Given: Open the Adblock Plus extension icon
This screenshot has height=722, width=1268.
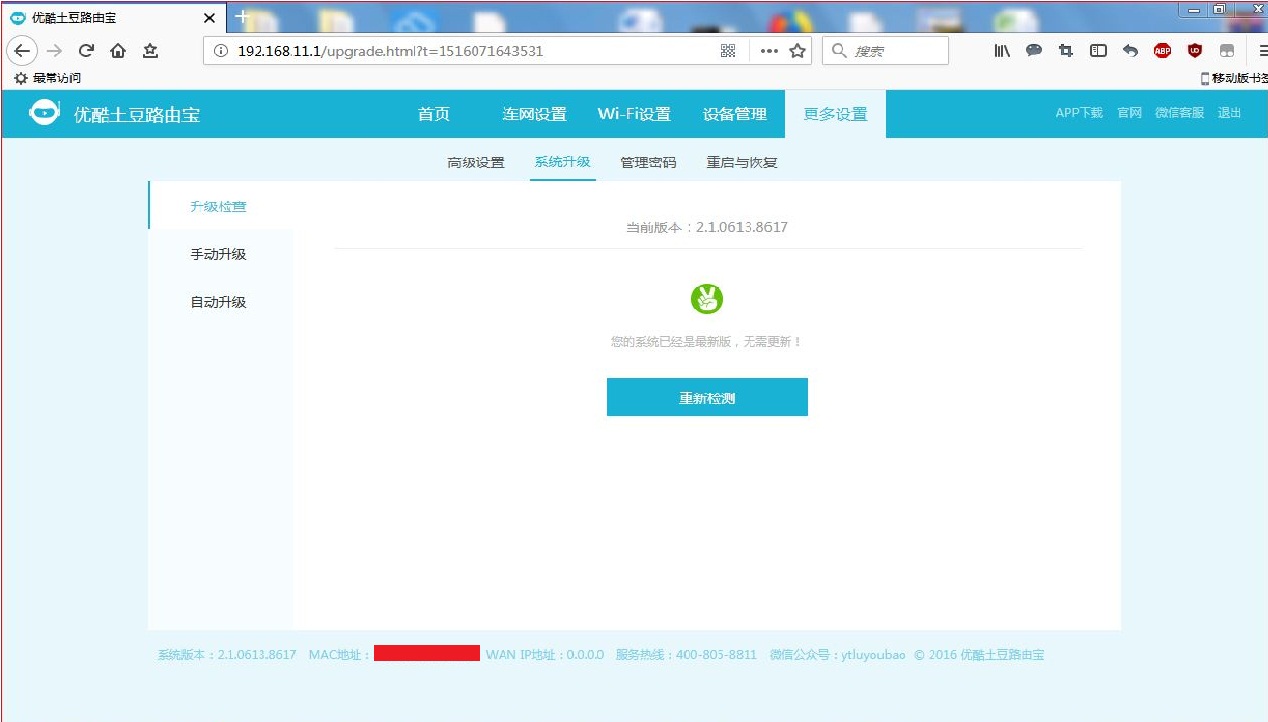Looking at the screenshot, I should (x=1162, y=51).
